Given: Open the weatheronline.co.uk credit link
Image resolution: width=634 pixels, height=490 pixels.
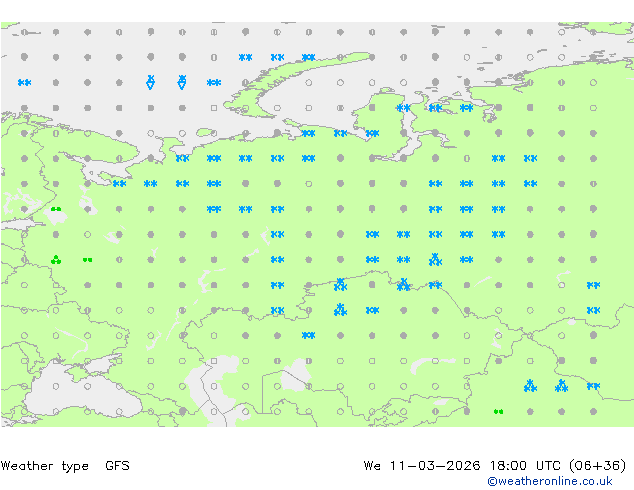Looking at the screenshot, I should coord(550,481).
